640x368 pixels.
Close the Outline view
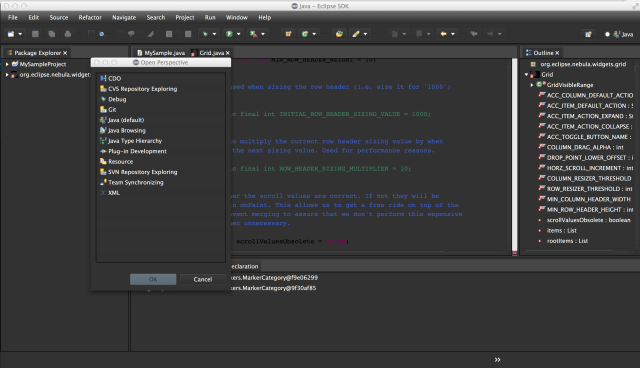click(x=557, y=53)
